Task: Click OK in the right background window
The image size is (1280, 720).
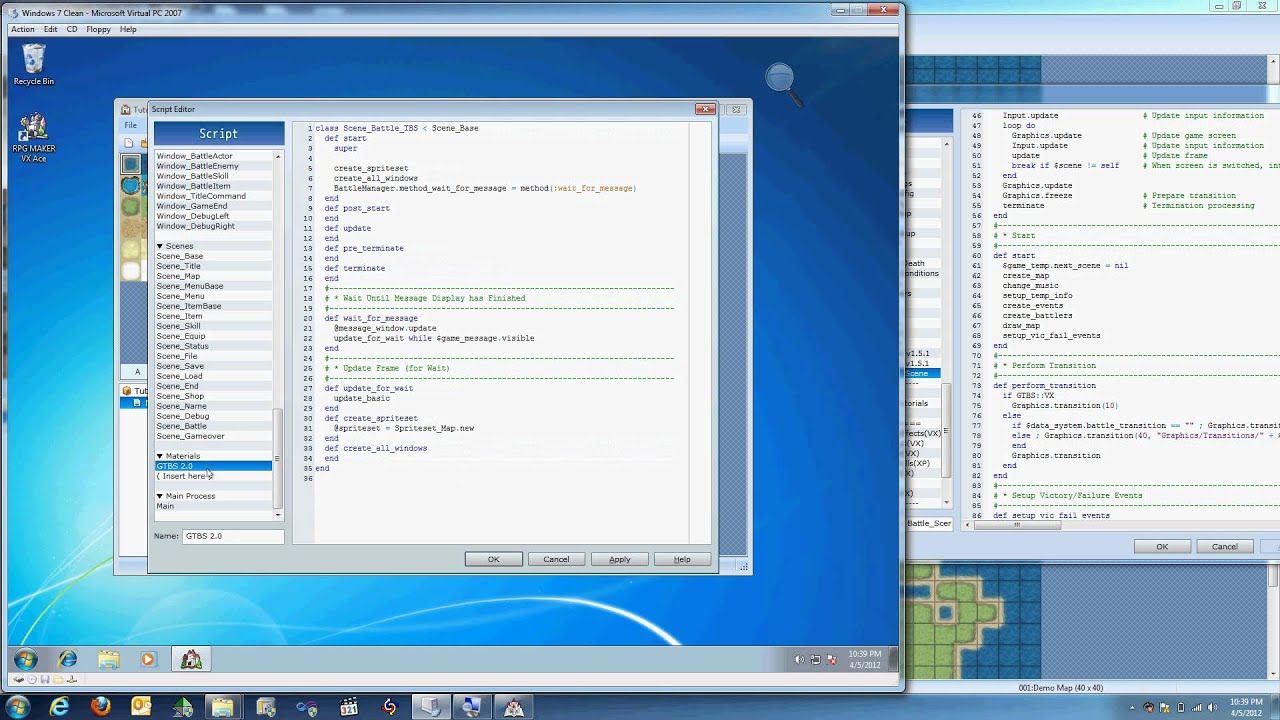Action: point(1162,547)
